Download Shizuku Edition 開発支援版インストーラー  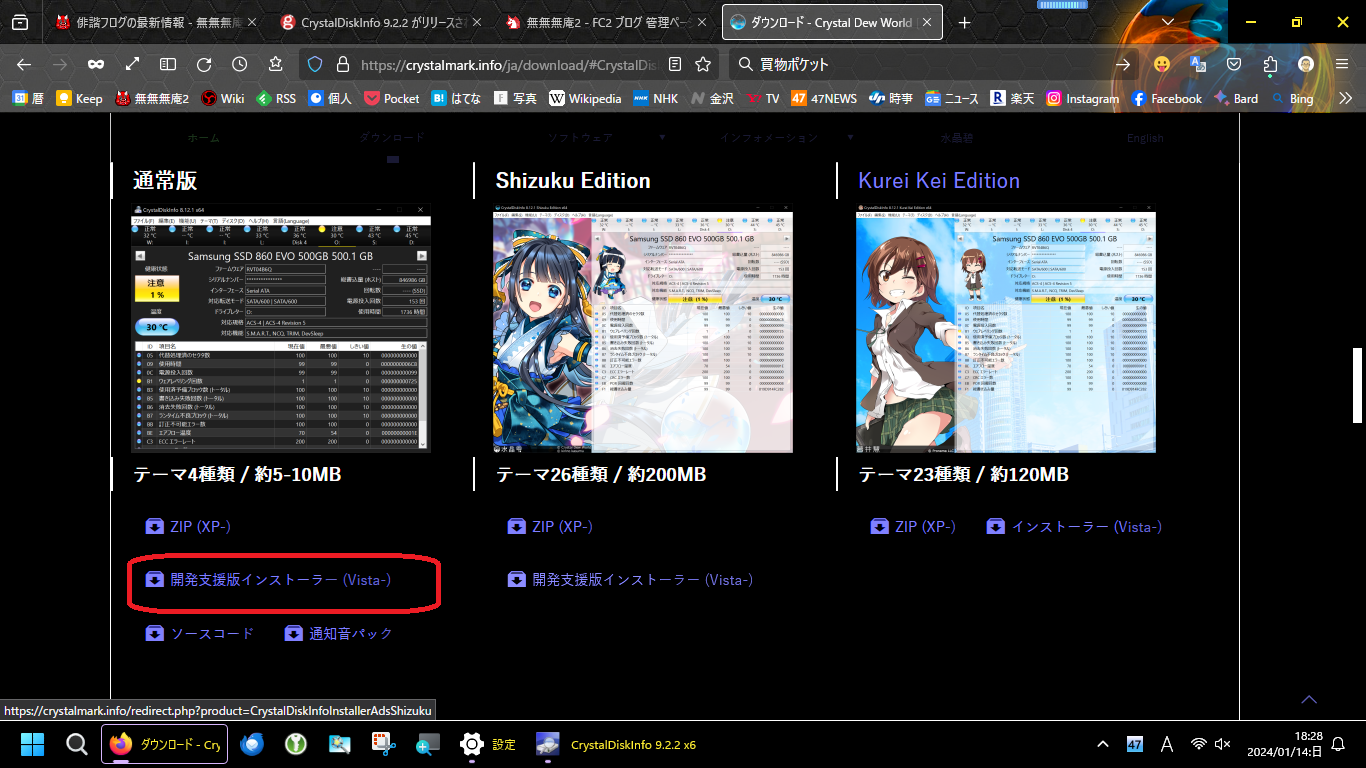(x=630, y=579)
